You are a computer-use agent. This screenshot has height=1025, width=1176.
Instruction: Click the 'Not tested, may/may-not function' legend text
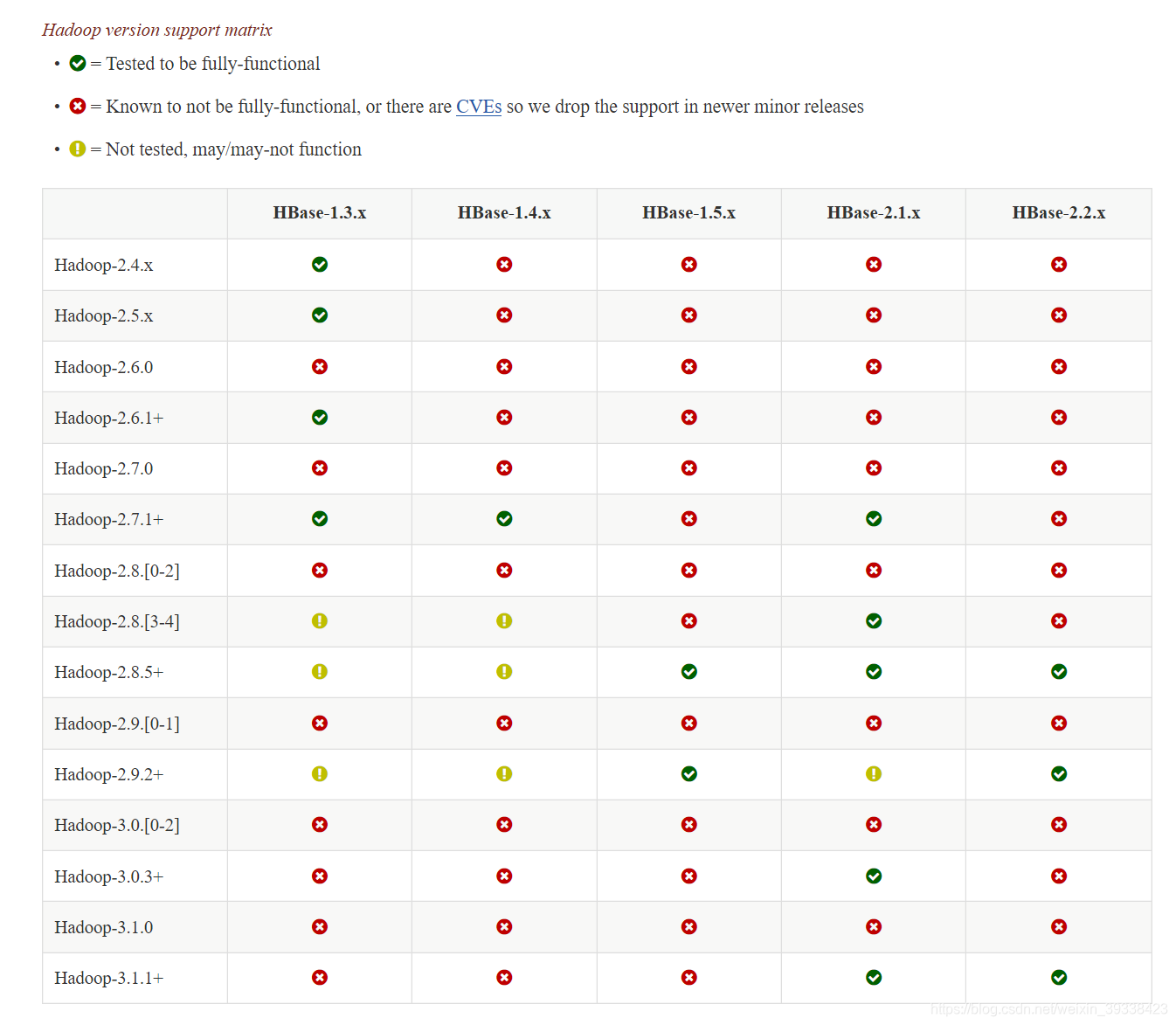(233, 149)
